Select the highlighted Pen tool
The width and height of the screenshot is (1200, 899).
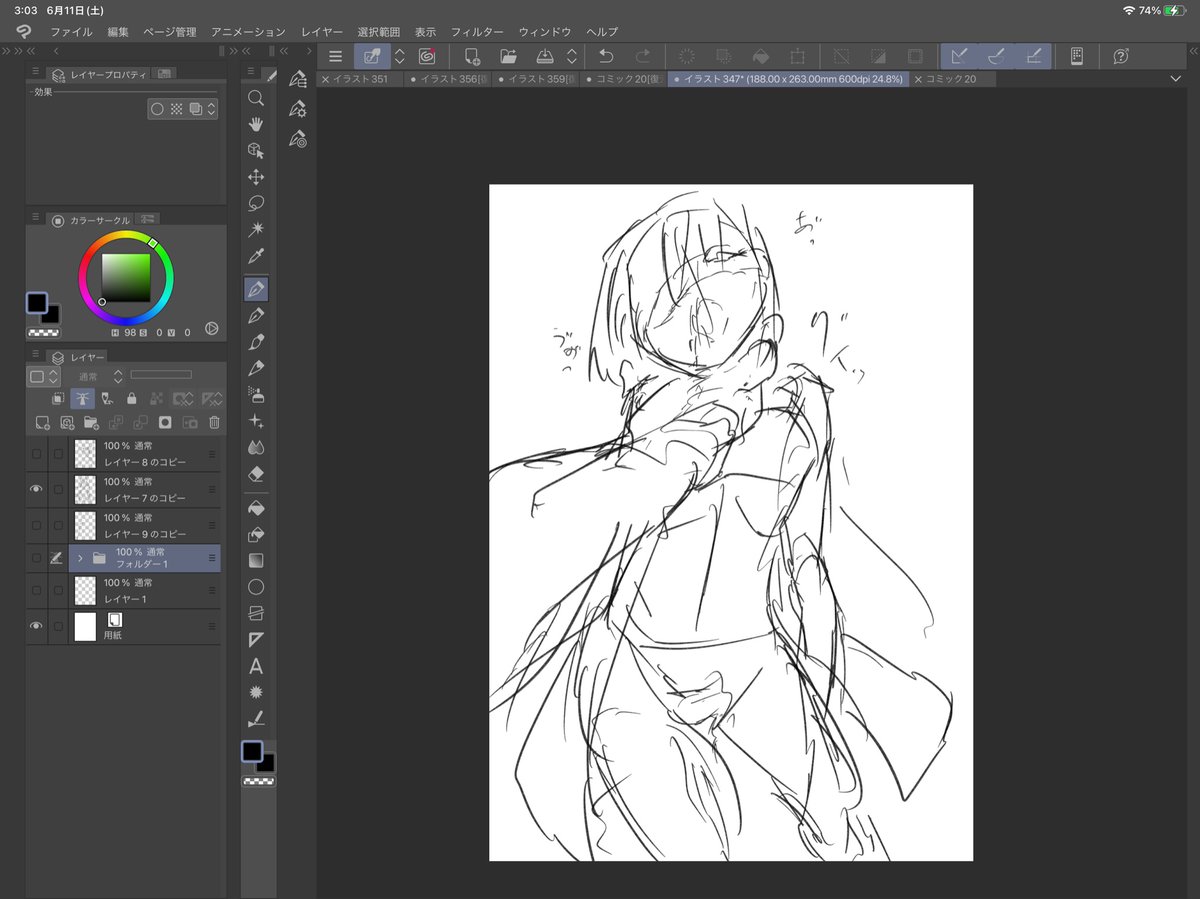[x=256, y=289]
